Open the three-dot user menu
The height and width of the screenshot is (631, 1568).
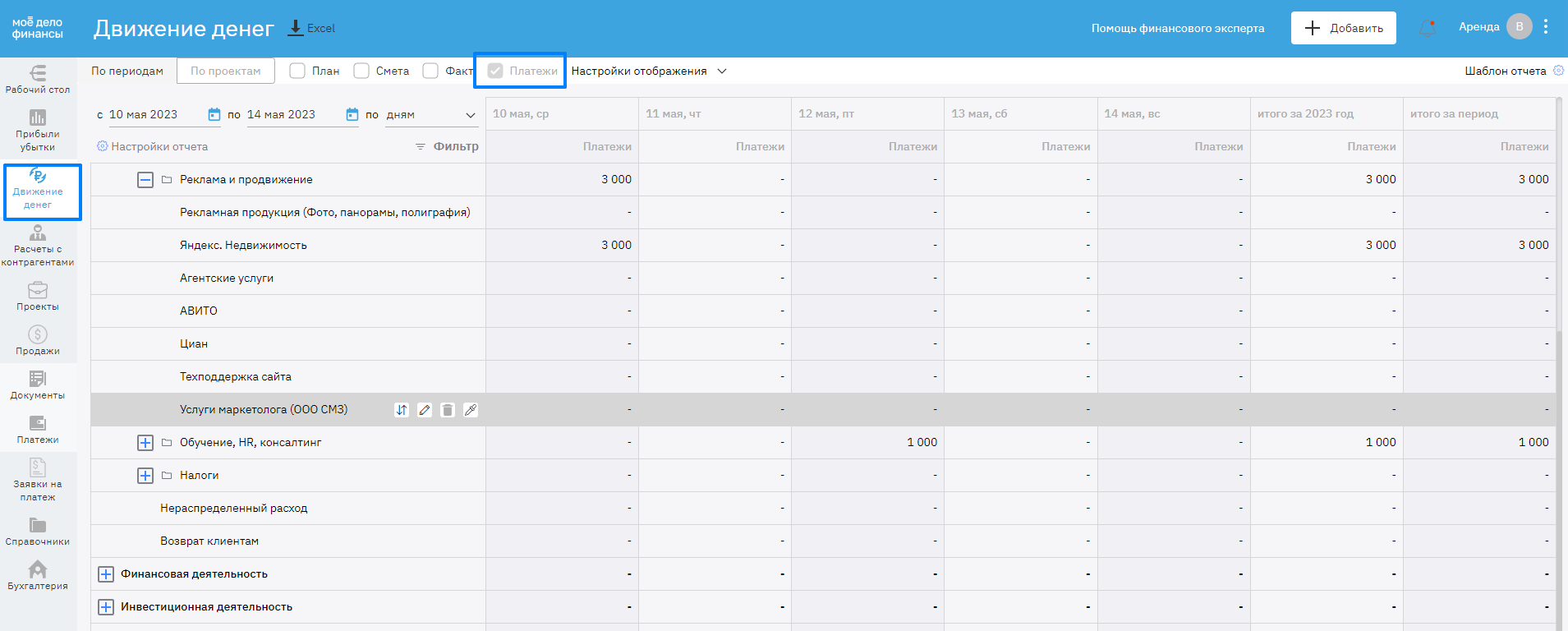click(x=1546, y=26)
